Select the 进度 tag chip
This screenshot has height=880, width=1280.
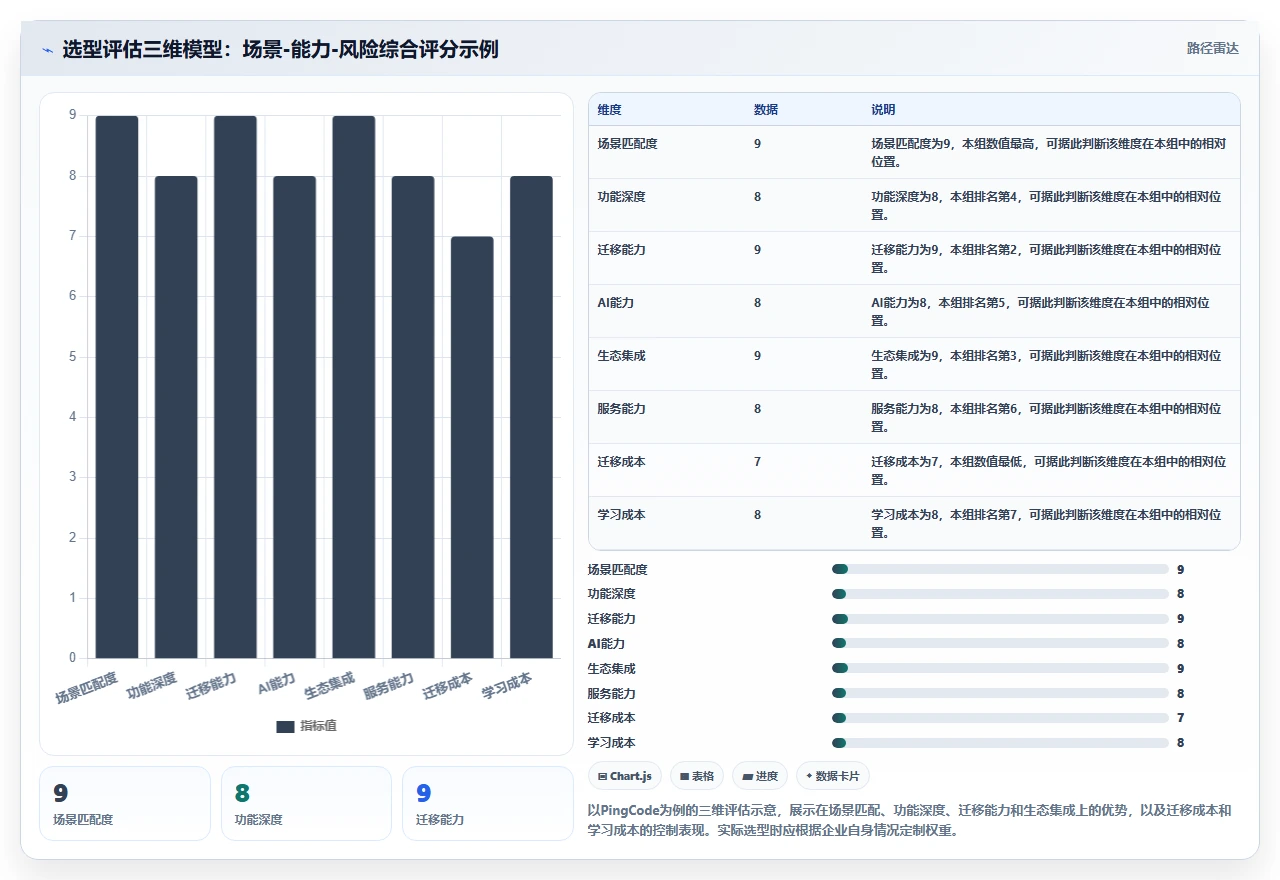coord(760,776)
